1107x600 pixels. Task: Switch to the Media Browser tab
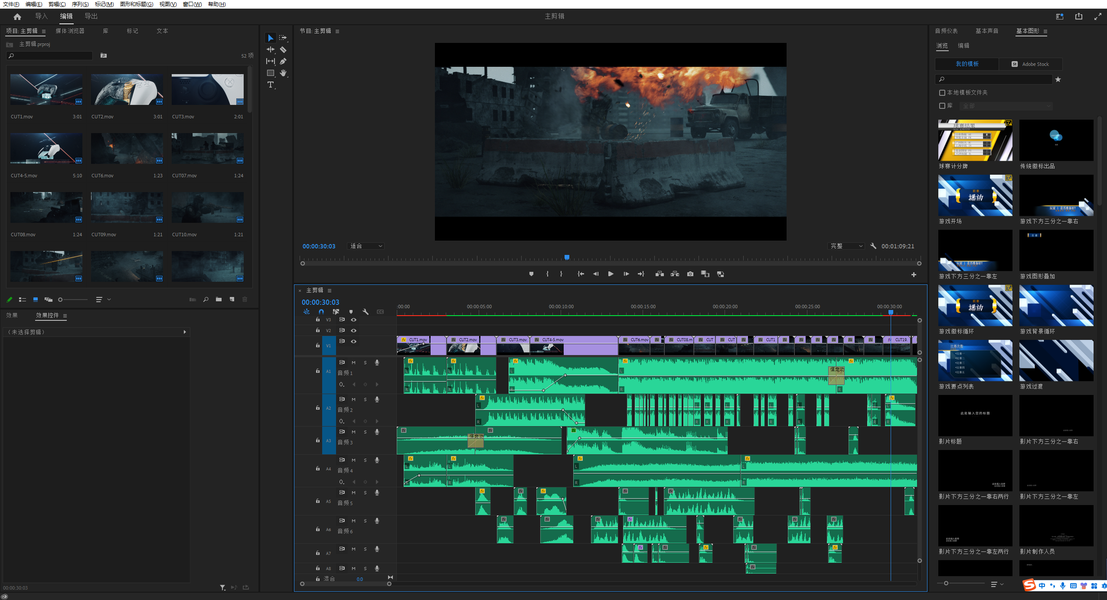(70, 31)
